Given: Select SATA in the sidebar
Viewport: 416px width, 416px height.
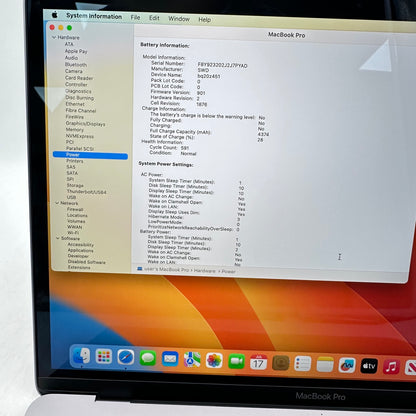Looking at the screenshot, I should pos(72,173).
